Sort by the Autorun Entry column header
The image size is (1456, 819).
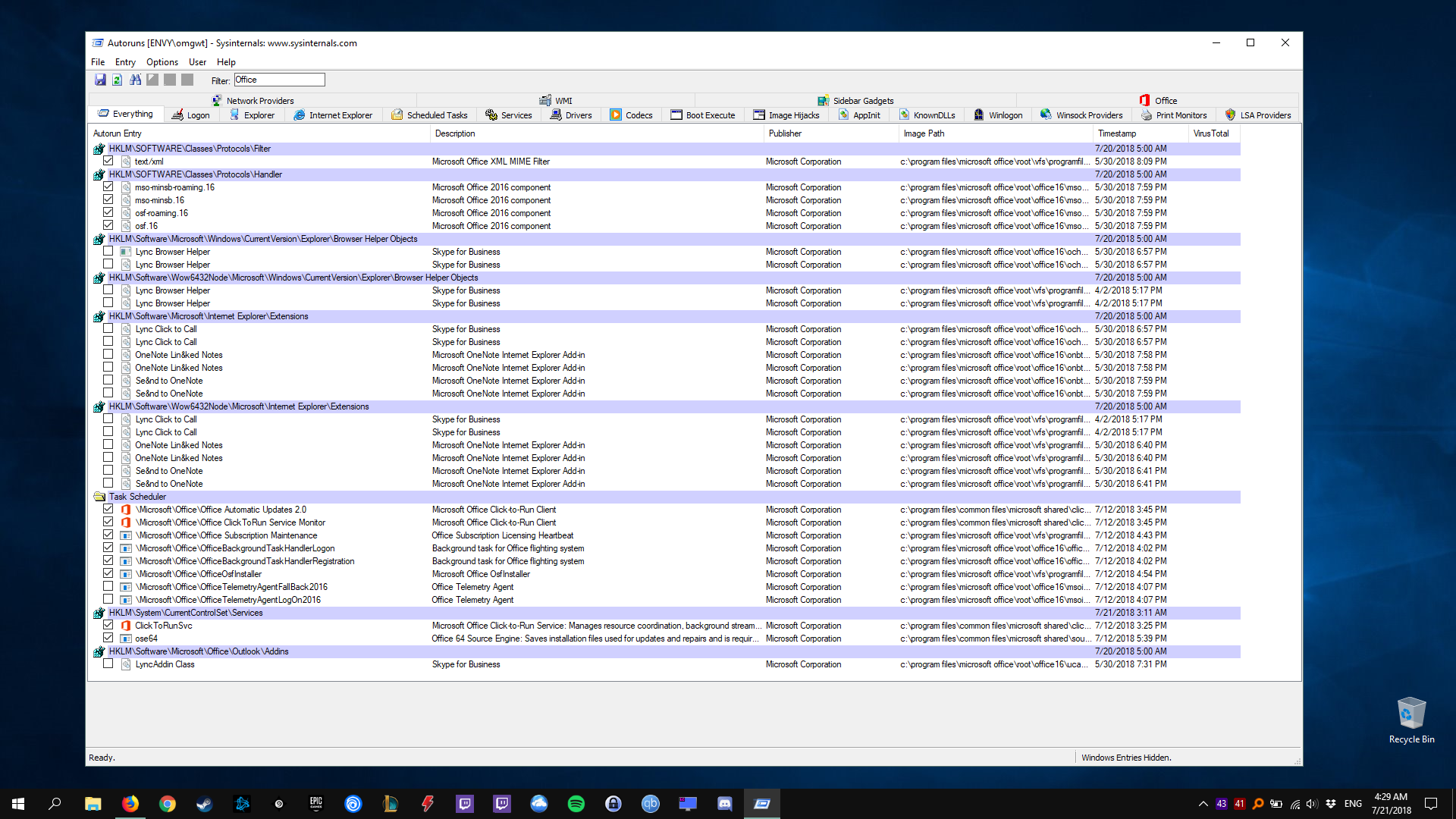pyautogui.click(x=259, y=133)
